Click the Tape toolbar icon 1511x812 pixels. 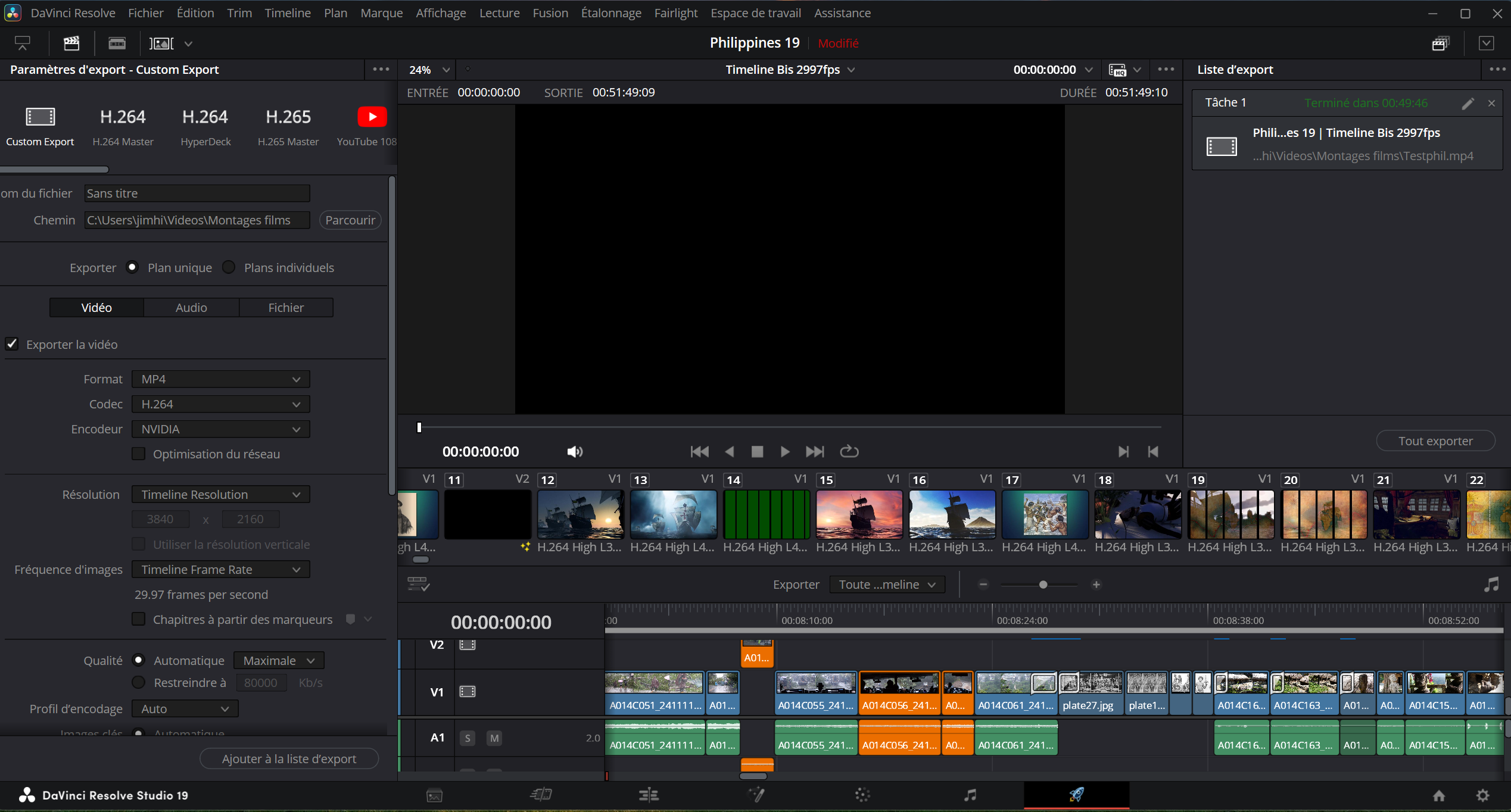pos(117,43)
